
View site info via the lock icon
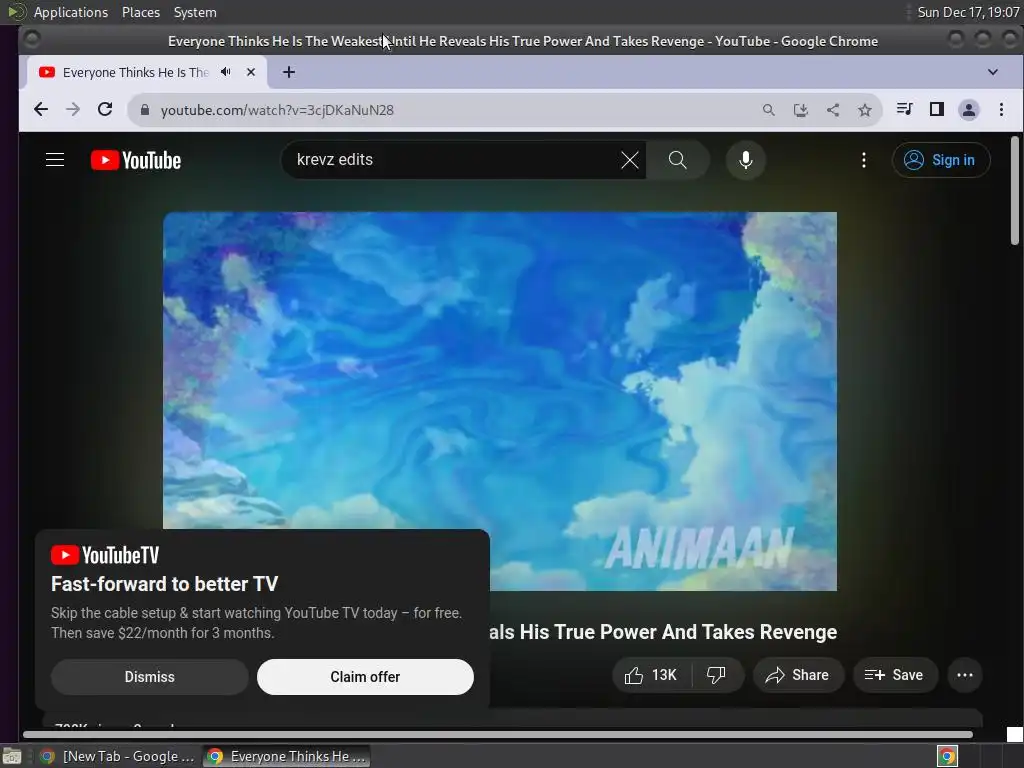pos(144,110)
